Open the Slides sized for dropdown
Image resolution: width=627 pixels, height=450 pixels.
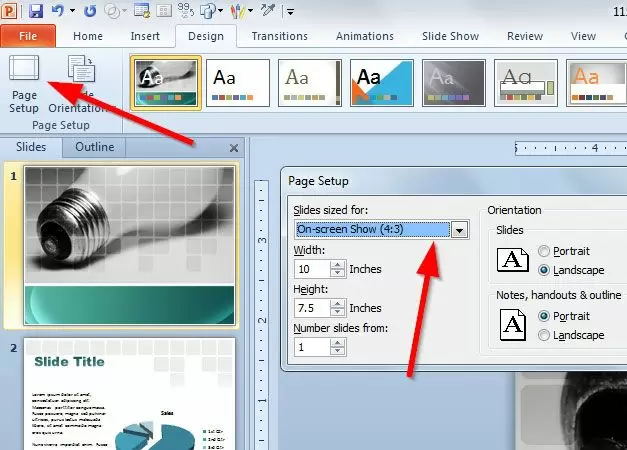(x=459, y=229)
